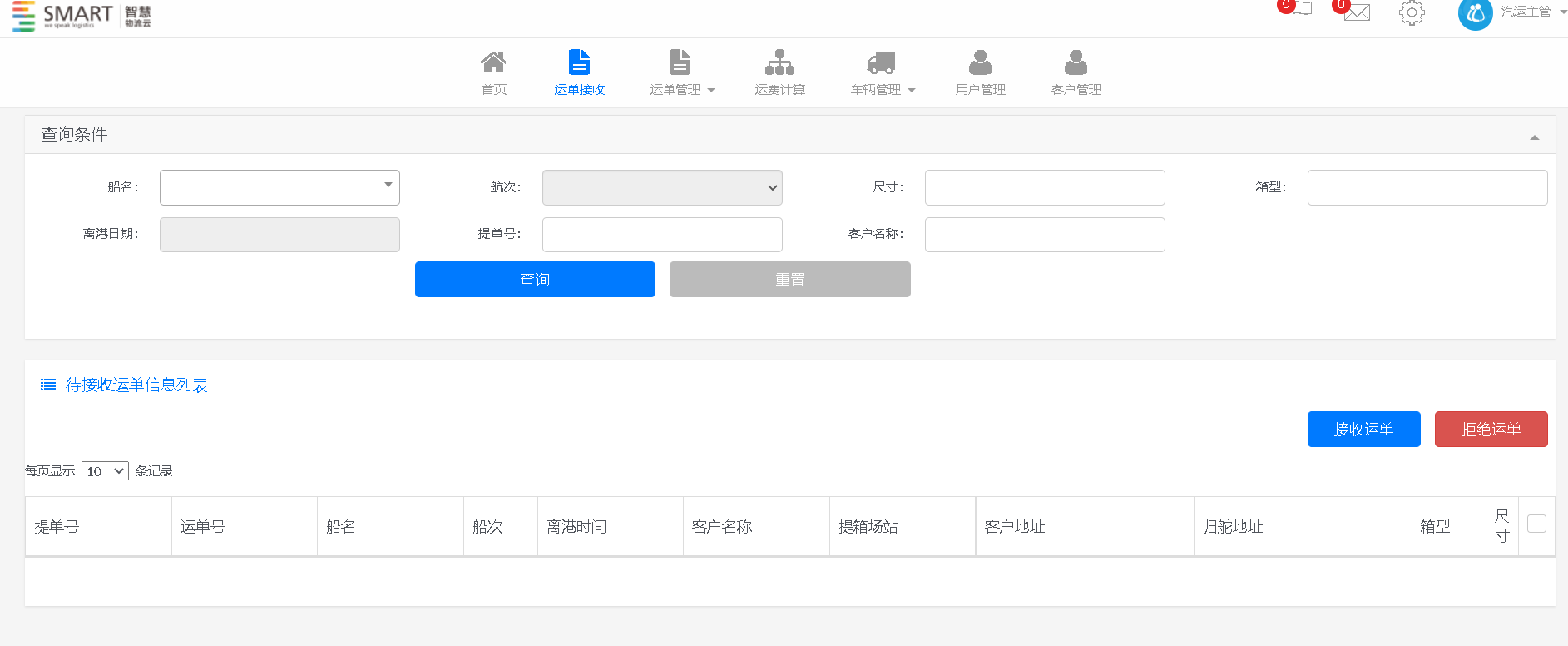Go to the 首页 tab label
The width and height of the screenshot is (1568, 646).
pyautogui.click(x=494, y=90)
